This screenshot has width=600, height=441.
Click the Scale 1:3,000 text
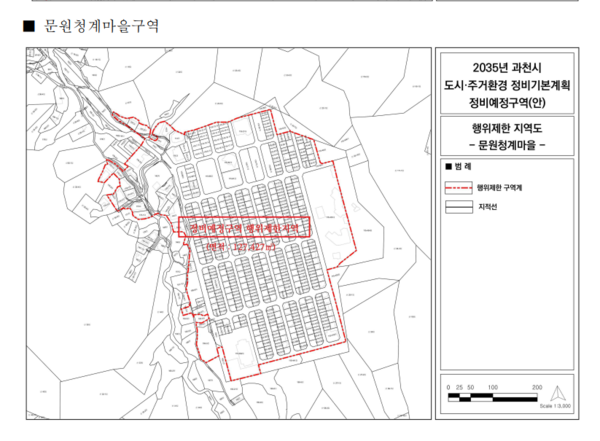553,406
